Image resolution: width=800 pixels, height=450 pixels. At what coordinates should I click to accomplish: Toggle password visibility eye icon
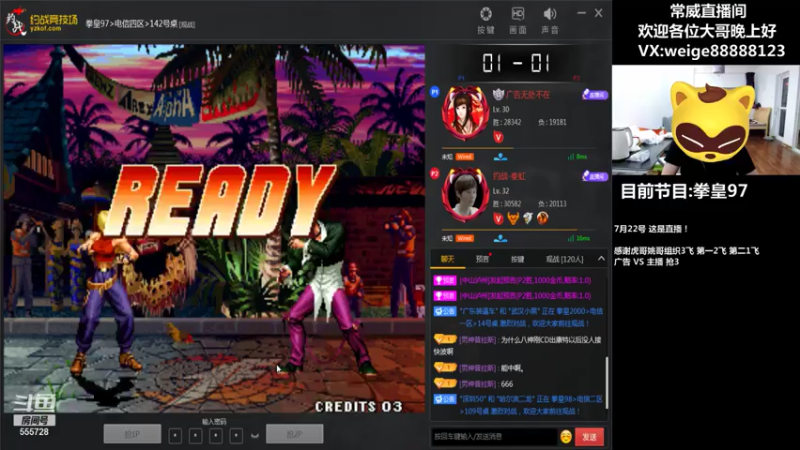[x=255, y=436]
